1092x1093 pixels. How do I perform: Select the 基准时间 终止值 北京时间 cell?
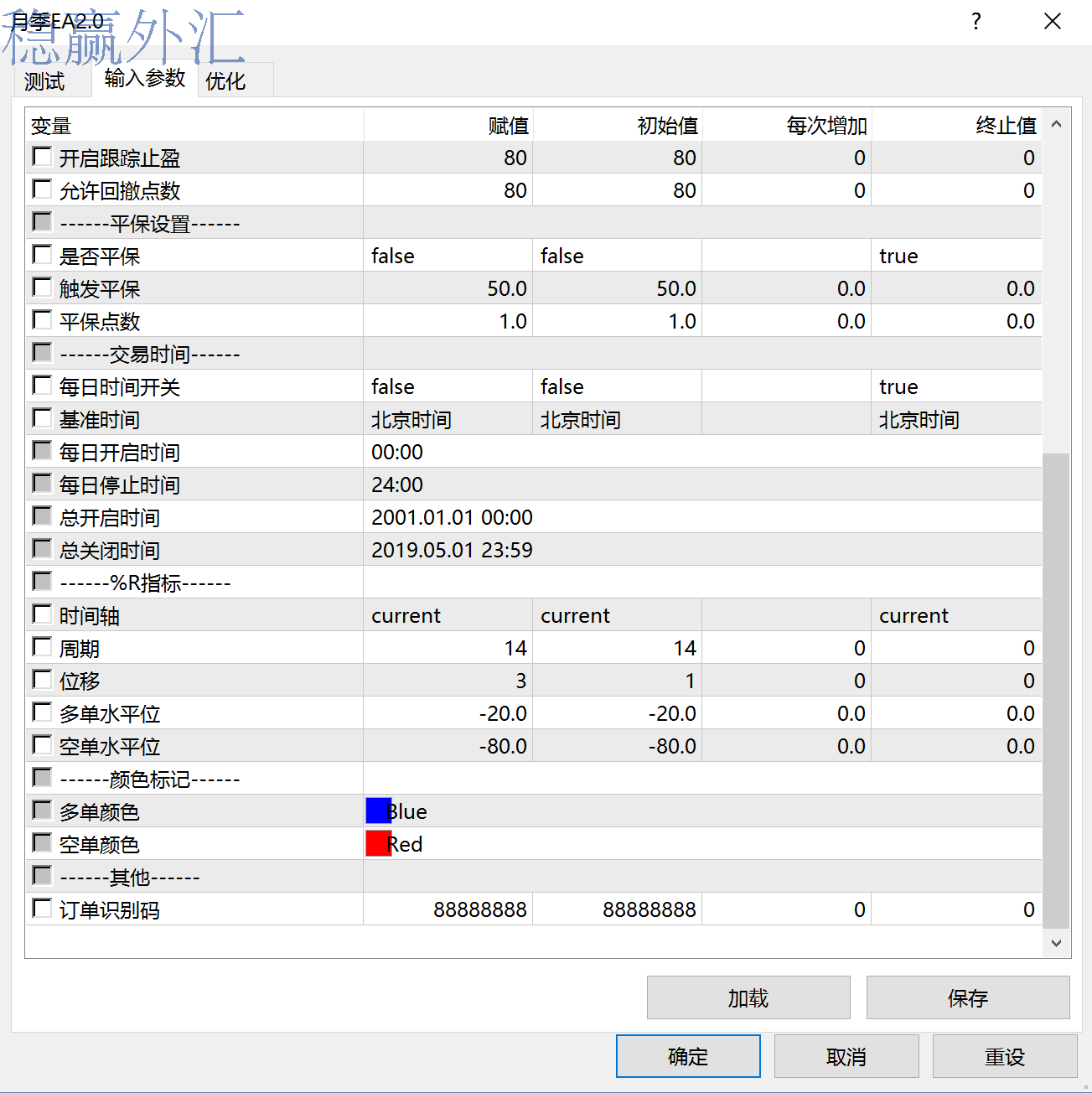tap(956, 418)
